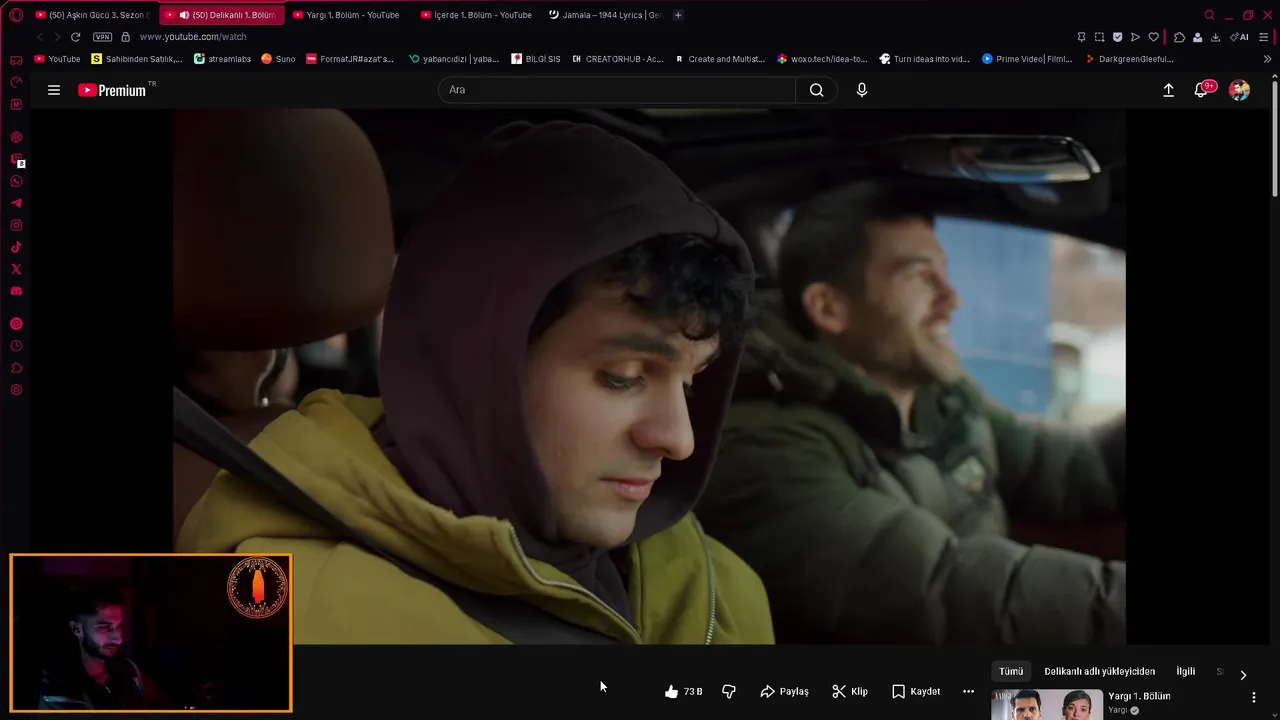Select the İlgili filter chip
Screen dimensions: 1280x720
pyautogui.click(x=1186, y=671)
